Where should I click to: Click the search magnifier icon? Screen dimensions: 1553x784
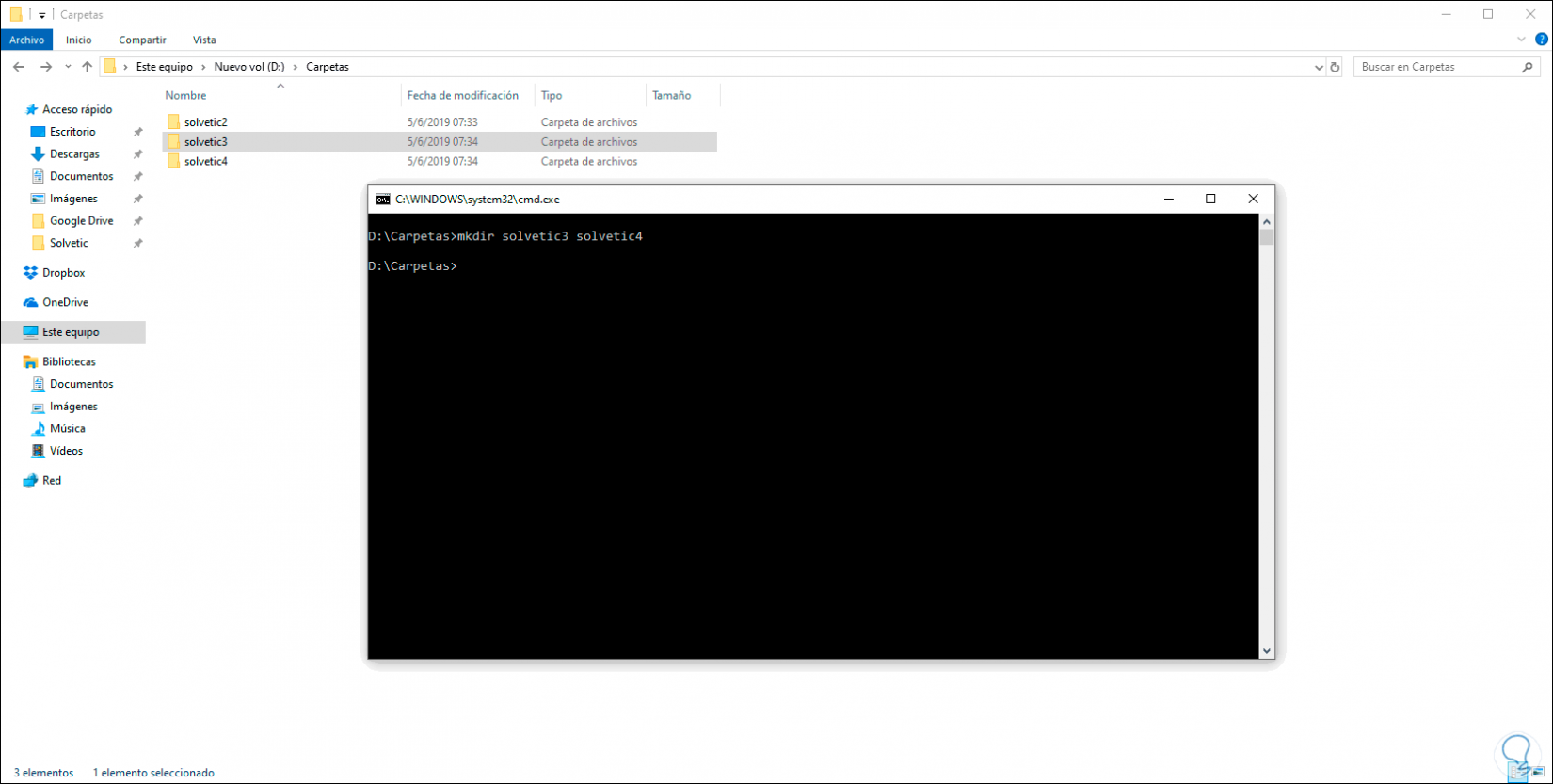(1527, 67)
